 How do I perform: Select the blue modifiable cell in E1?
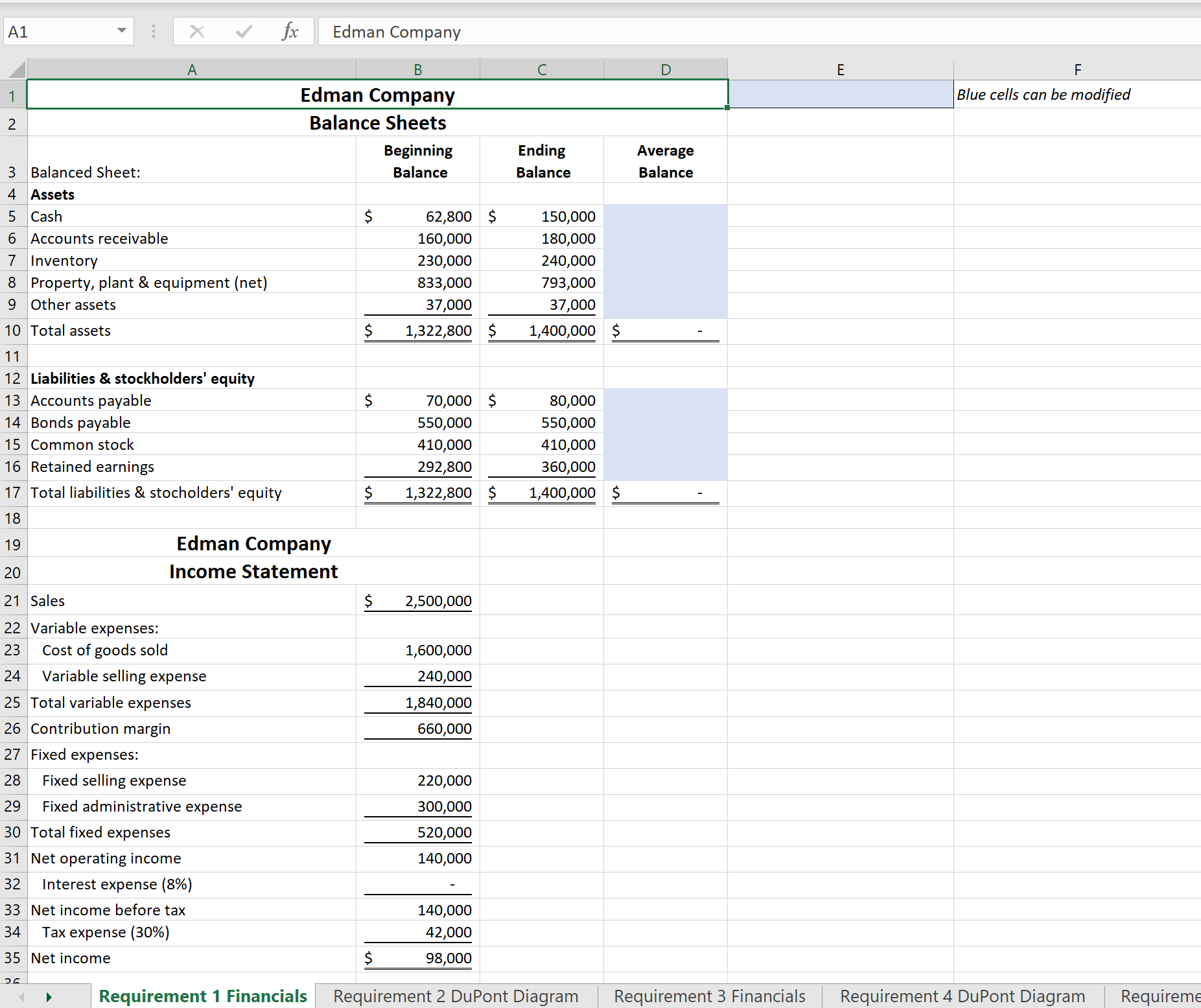coord(840,95)
